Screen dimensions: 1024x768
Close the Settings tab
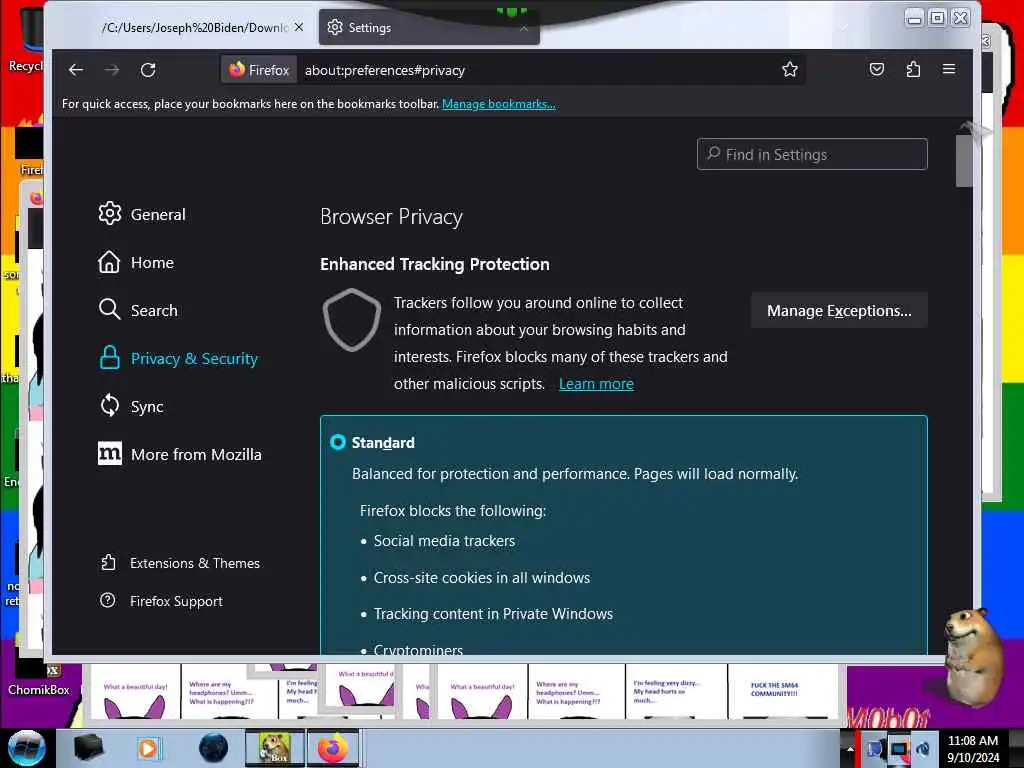(524, 27)
